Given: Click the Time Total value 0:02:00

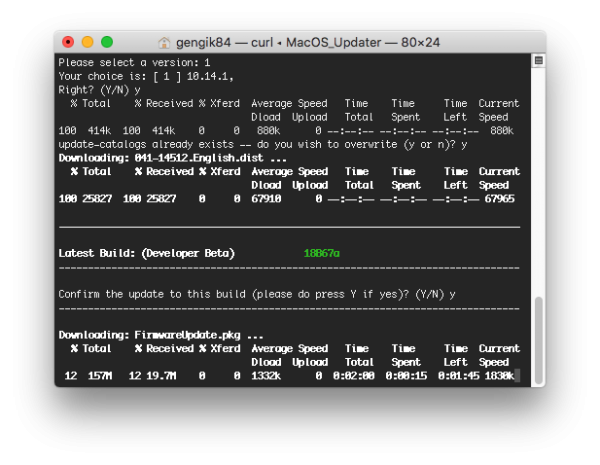Looking at the screenshot, I should point(354,376).
